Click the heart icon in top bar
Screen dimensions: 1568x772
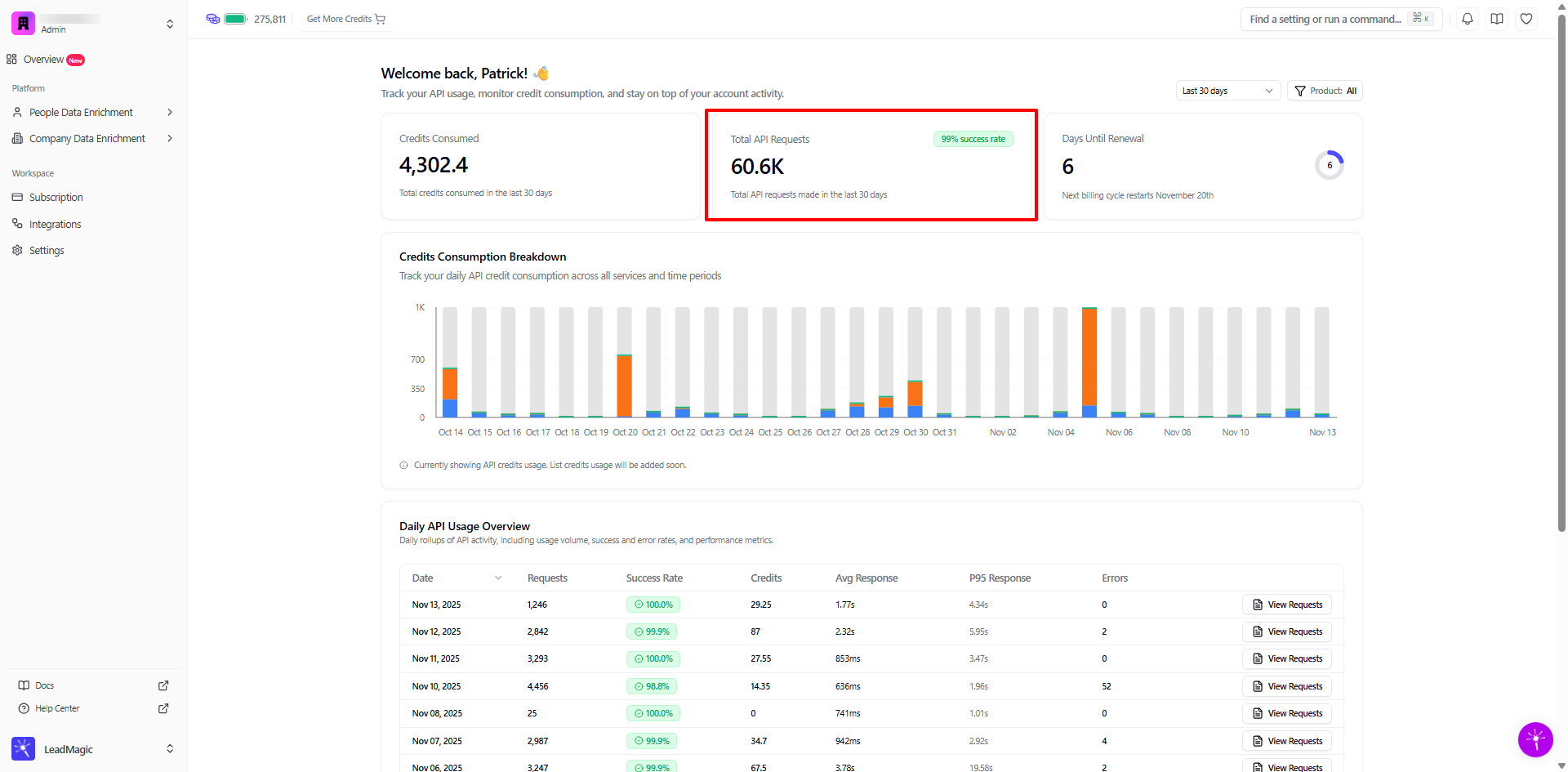(x=1526, y=19)
